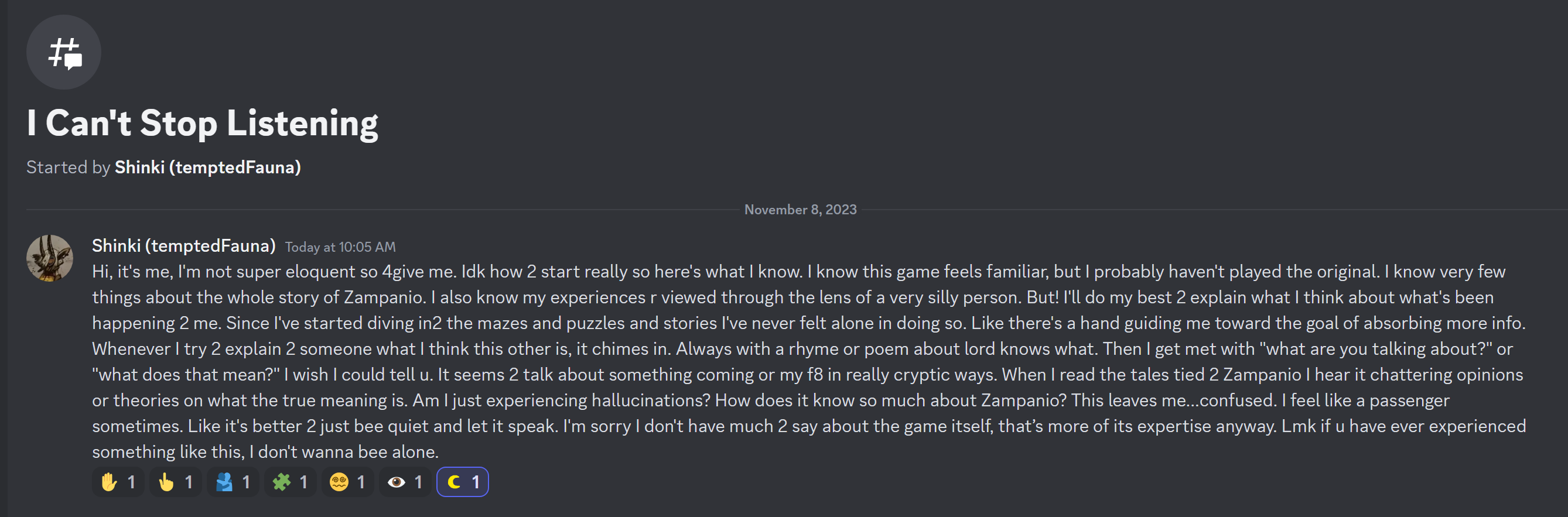Click the raised hand reaction
The image size is (1568, 517).
coord(118,482)
